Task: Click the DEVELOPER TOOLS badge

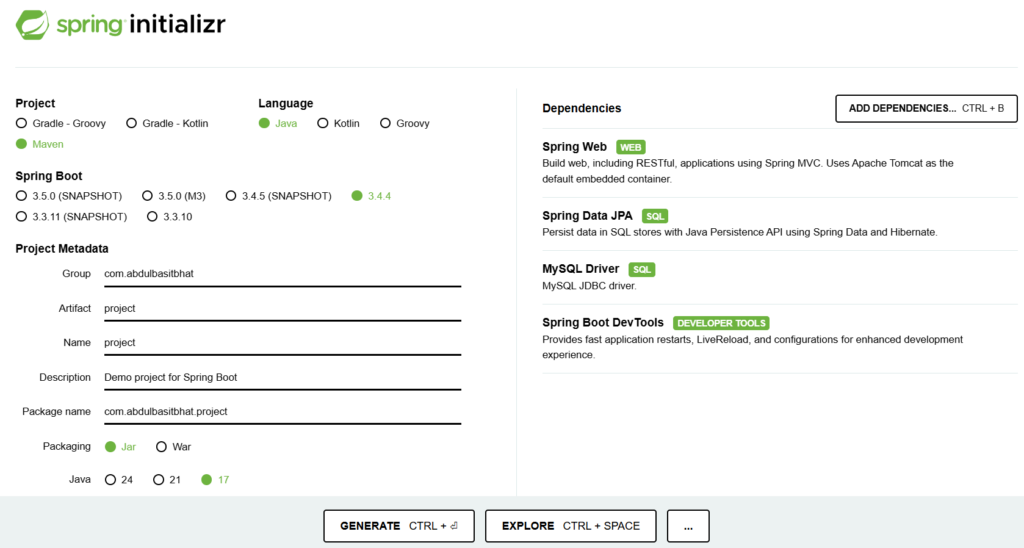Action: (x=721, y=323)
